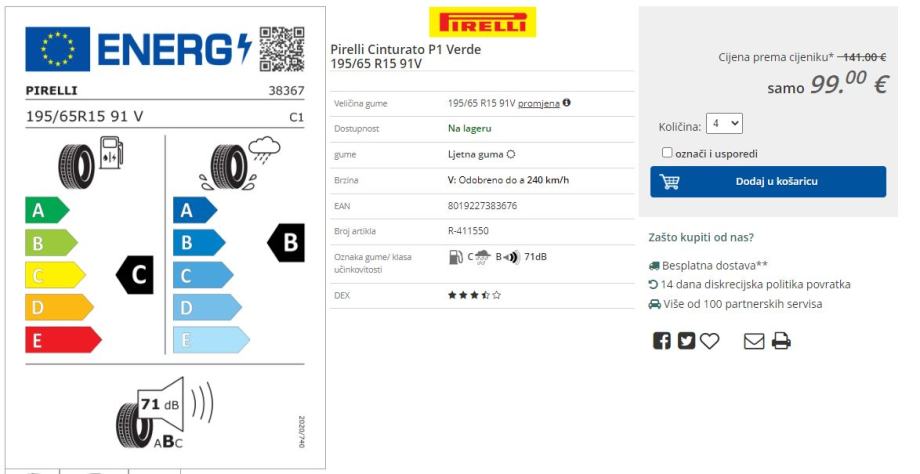Click the shopping cart icon
Image resolution: width=920 pixels, height=474 pixels.
click(670, 182)
